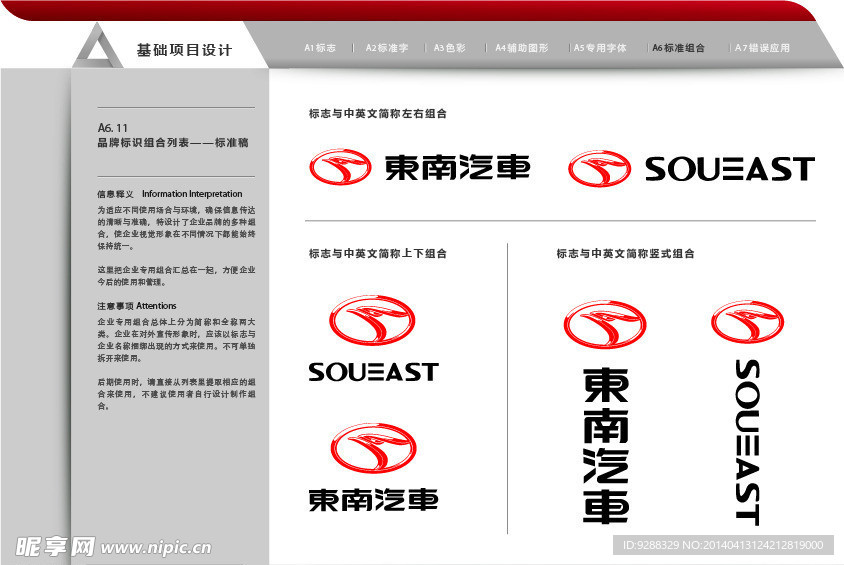Switch to the A7错误应用 tab

tap(762, 48)
